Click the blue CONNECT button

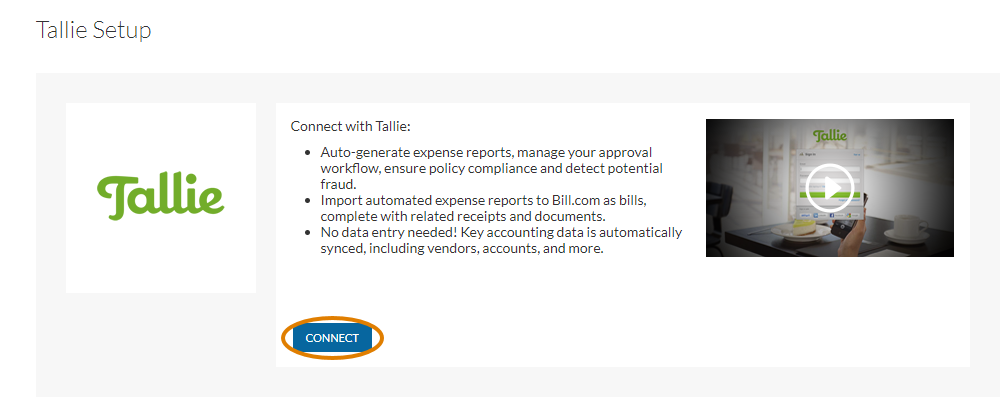(332, 338)
